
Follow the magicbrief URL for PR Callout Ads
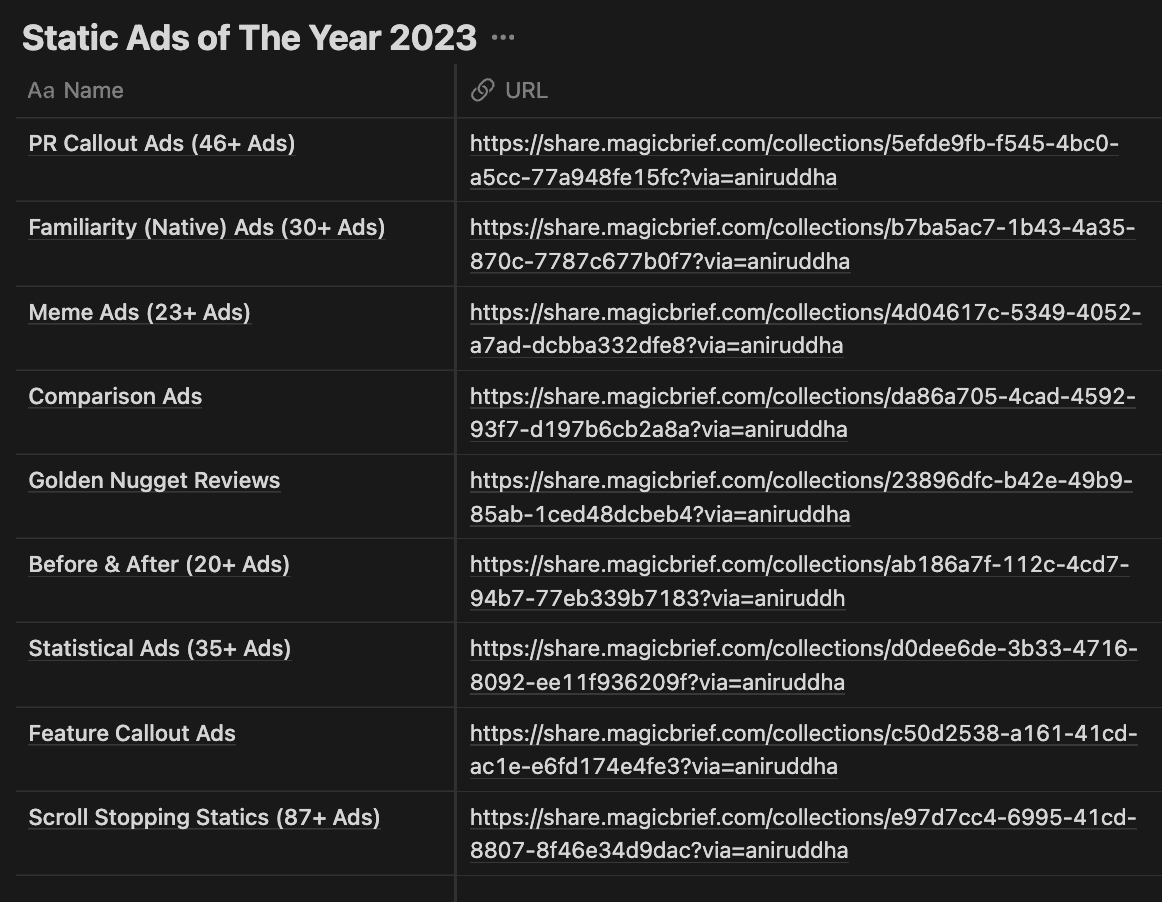(x=794, y=160)
